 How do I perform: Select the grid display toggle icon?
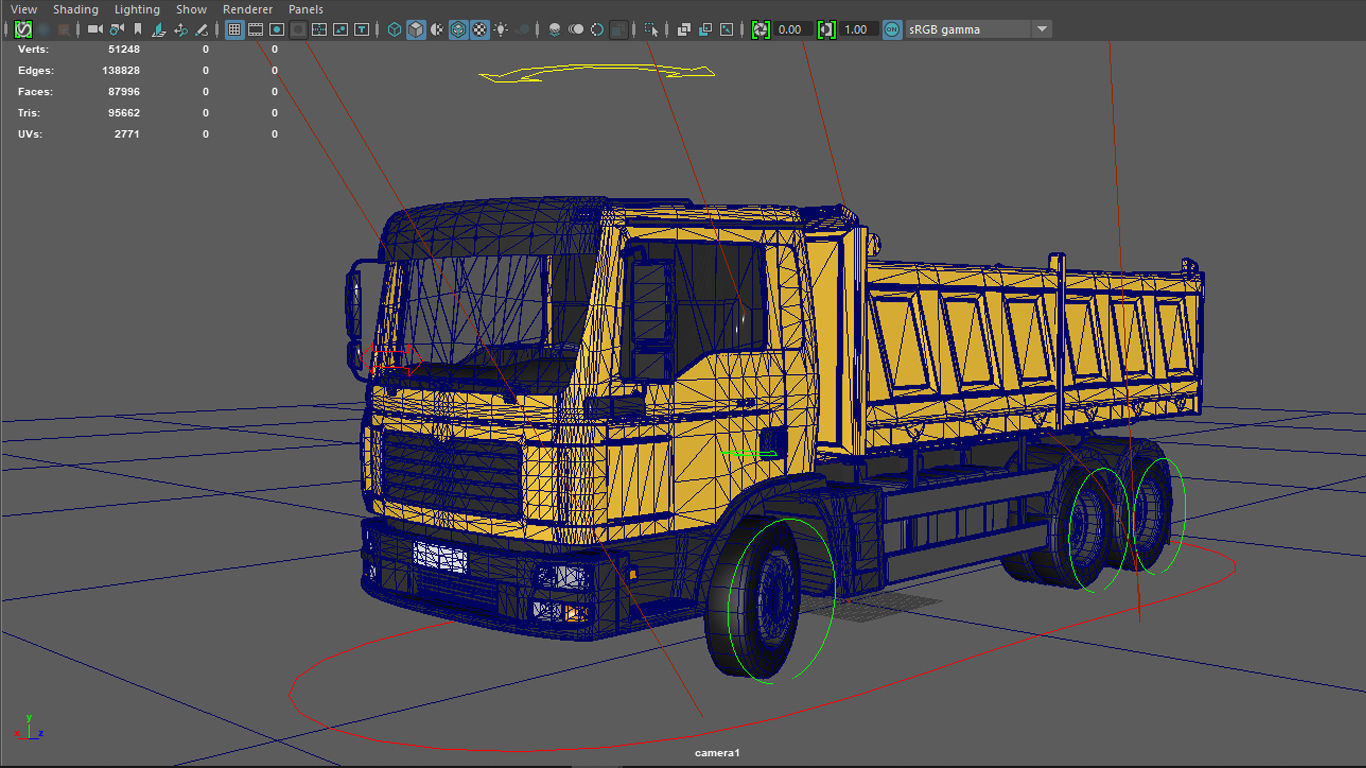236,29
